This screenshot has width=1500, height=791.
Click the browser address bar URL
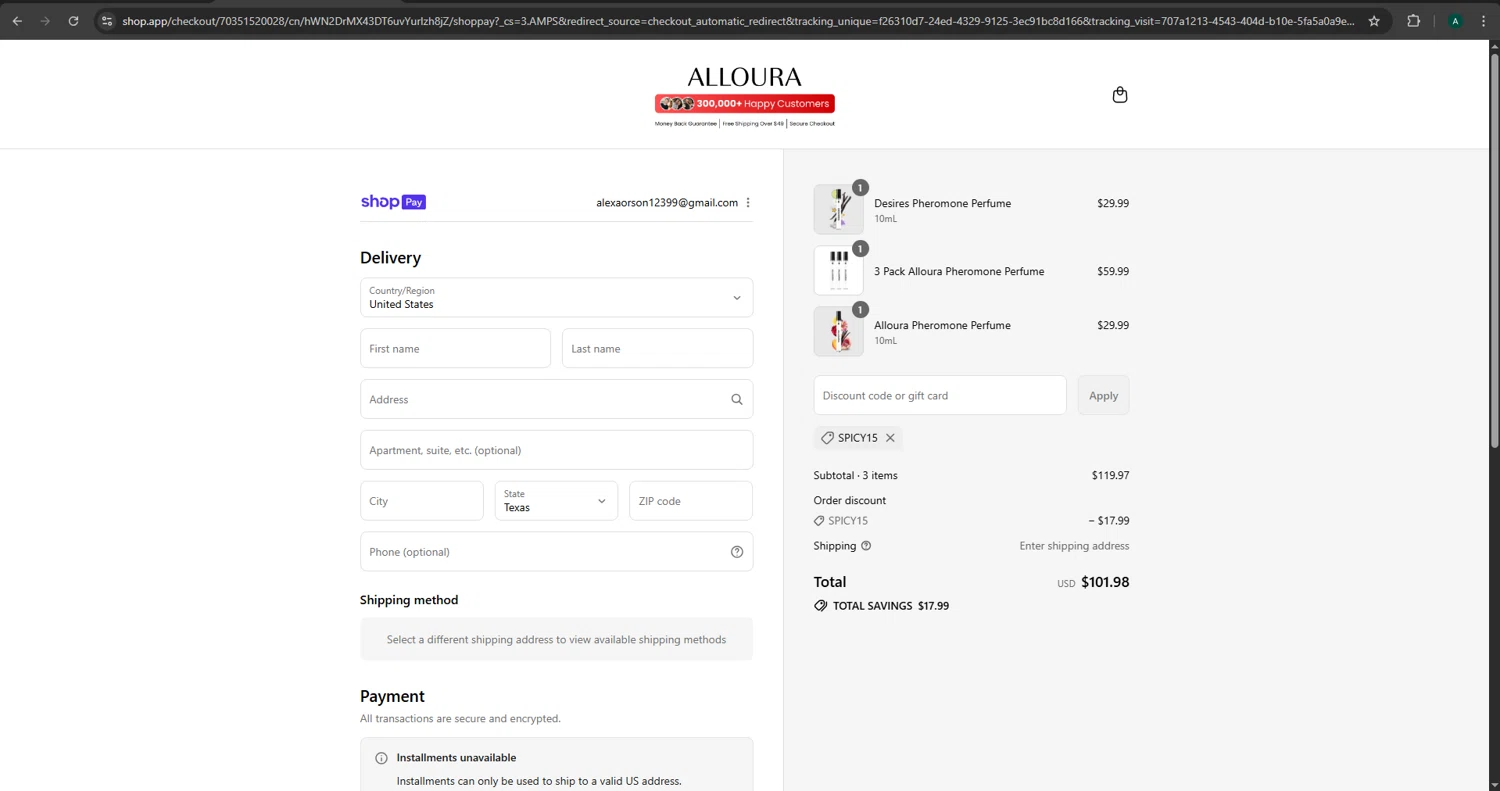click(738, 20)
